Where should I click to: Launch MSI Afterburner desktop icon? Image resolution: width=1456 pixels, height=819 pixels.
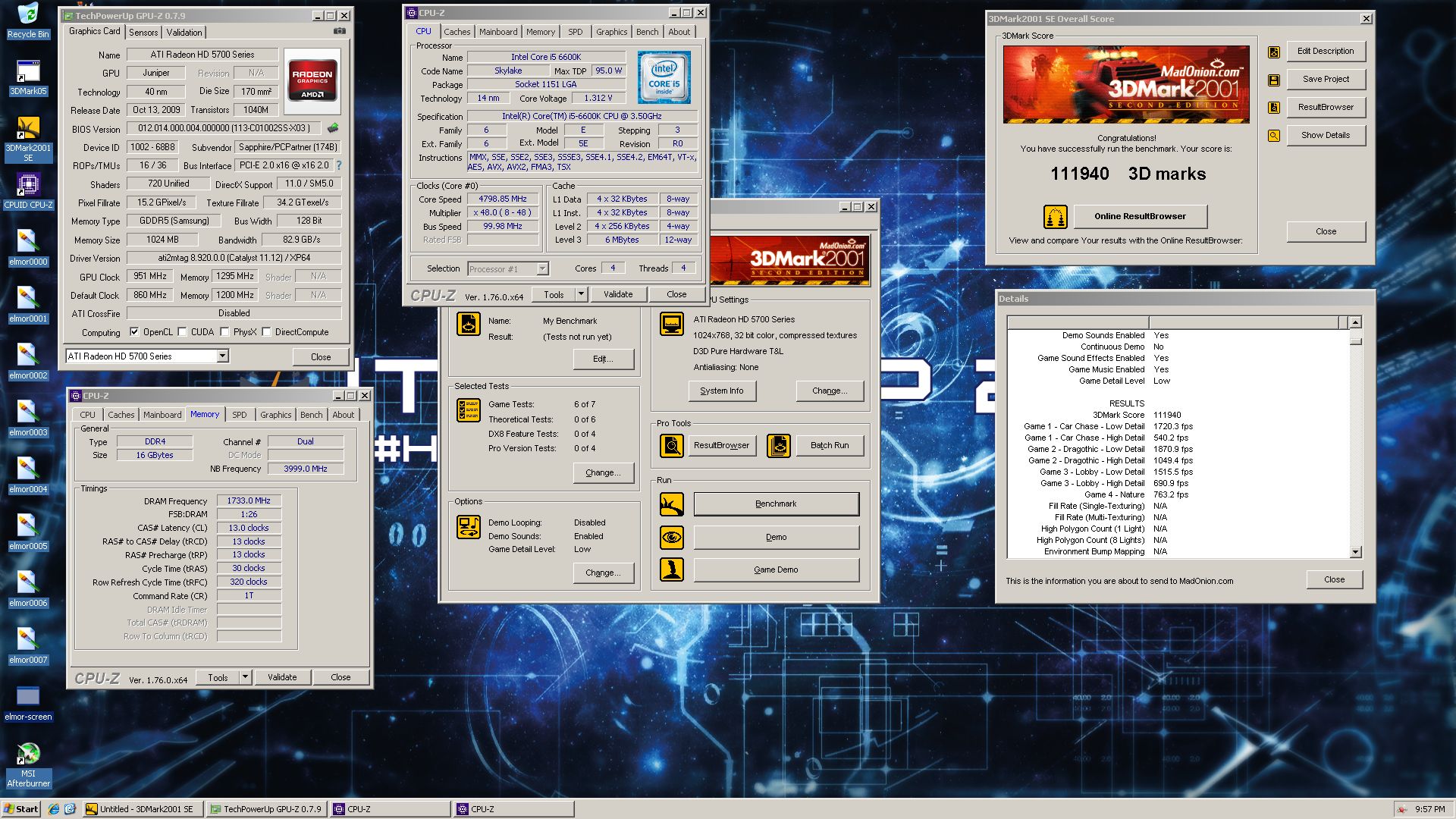(28, 765)
